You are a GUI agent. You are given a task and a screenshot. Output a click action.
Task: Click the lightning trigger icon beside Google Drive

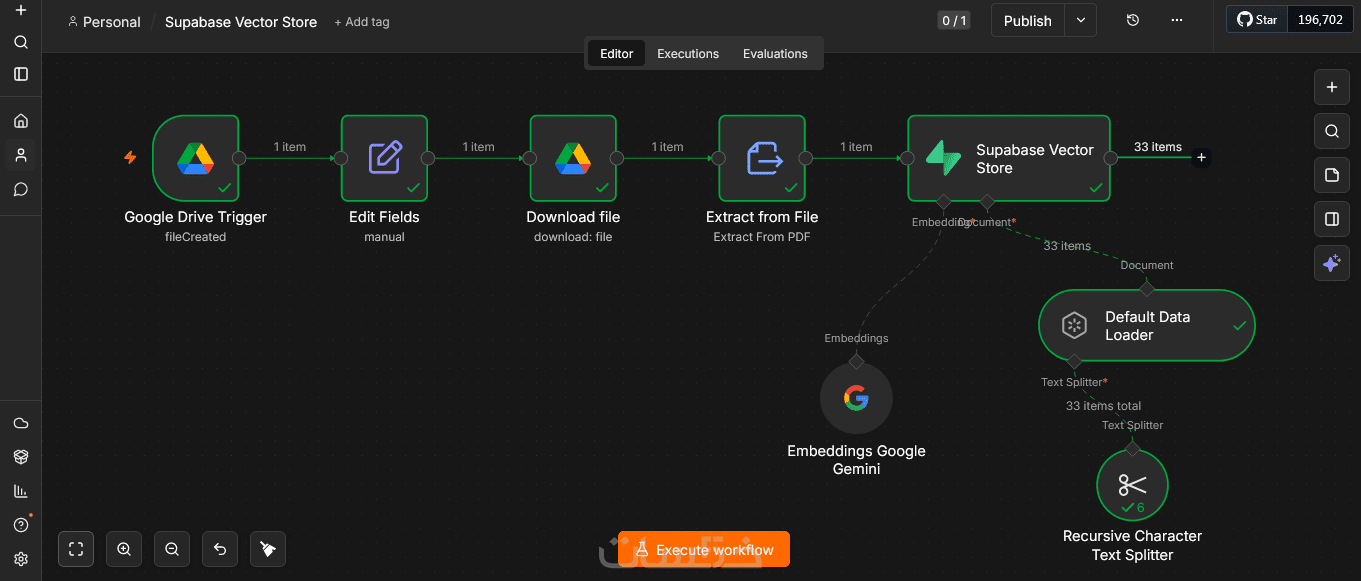(130, 157)
